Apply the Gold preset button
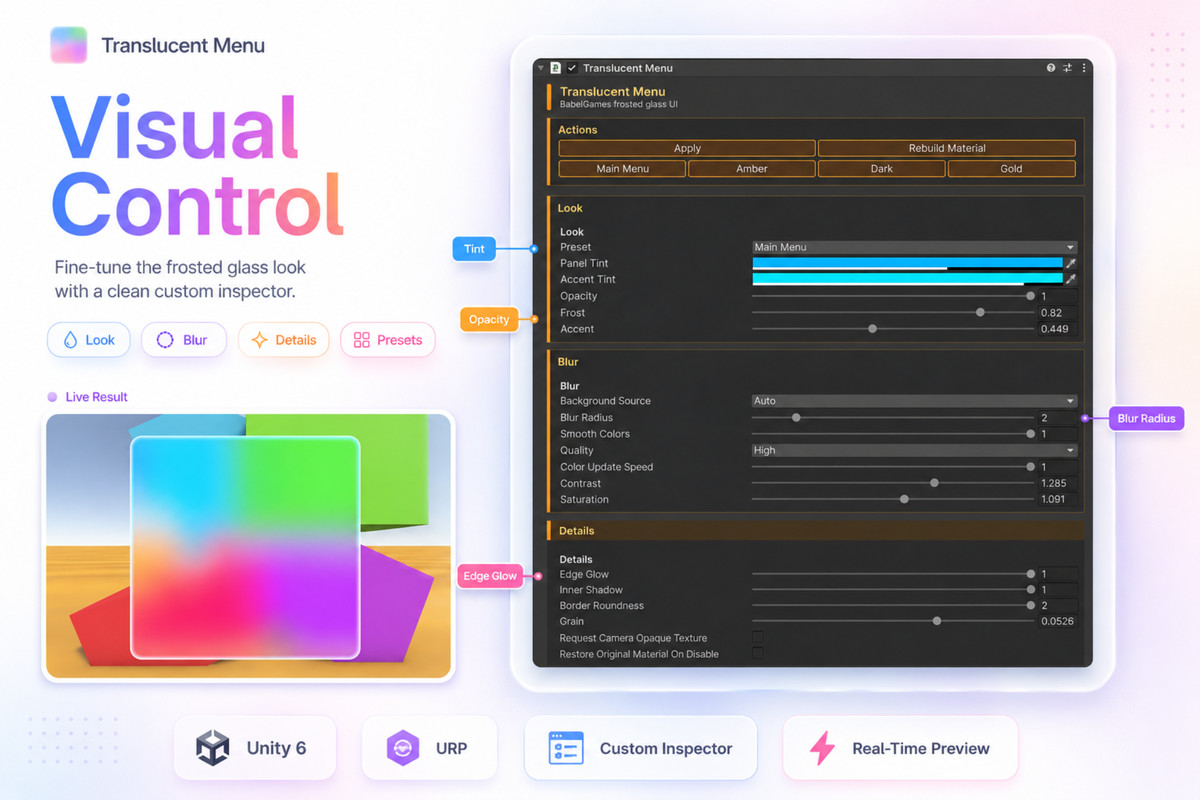1200x800 pixels. (x=1011, y=169)
